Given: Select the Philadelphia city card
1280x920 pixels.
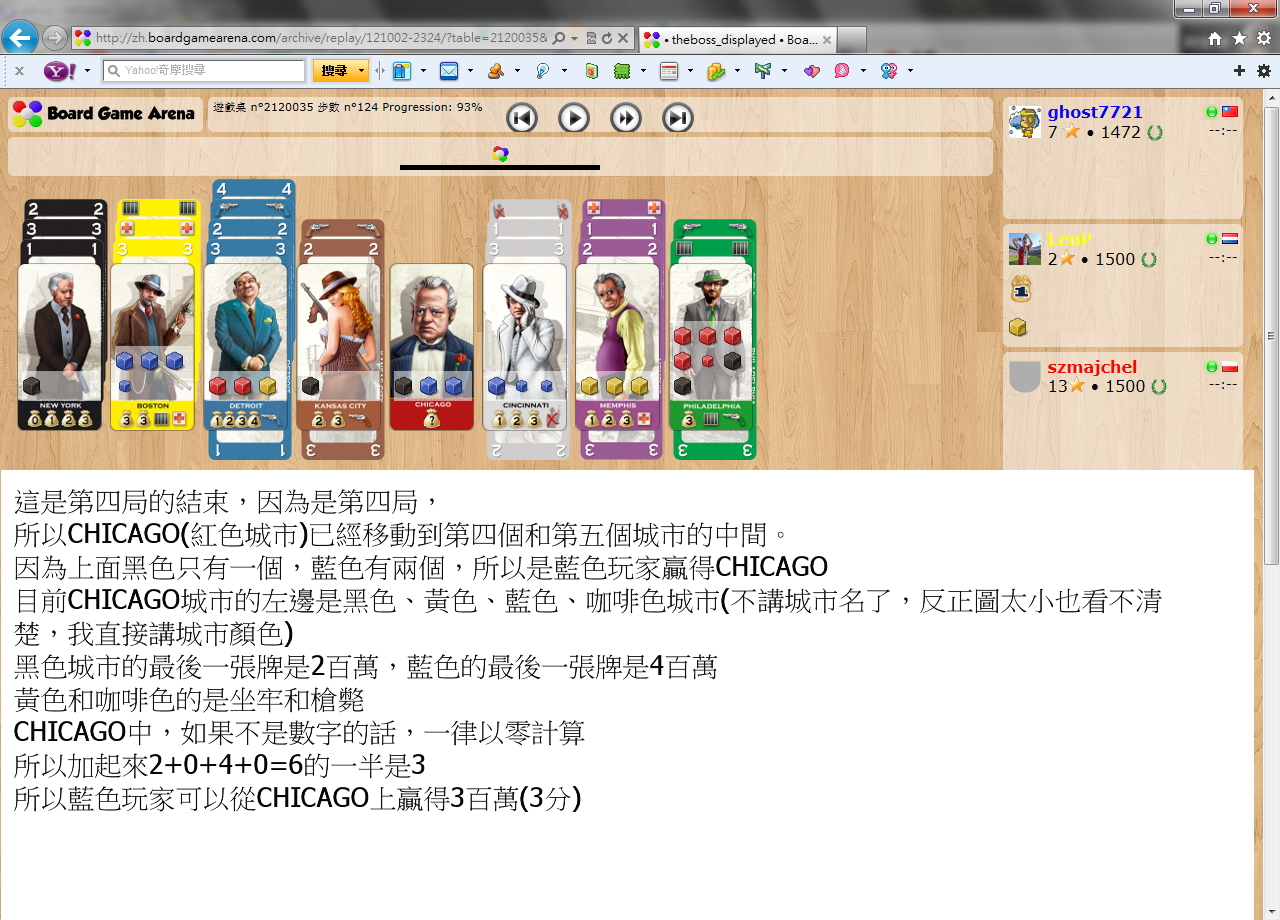Looking at the screenshot, I should coord(711,346).
